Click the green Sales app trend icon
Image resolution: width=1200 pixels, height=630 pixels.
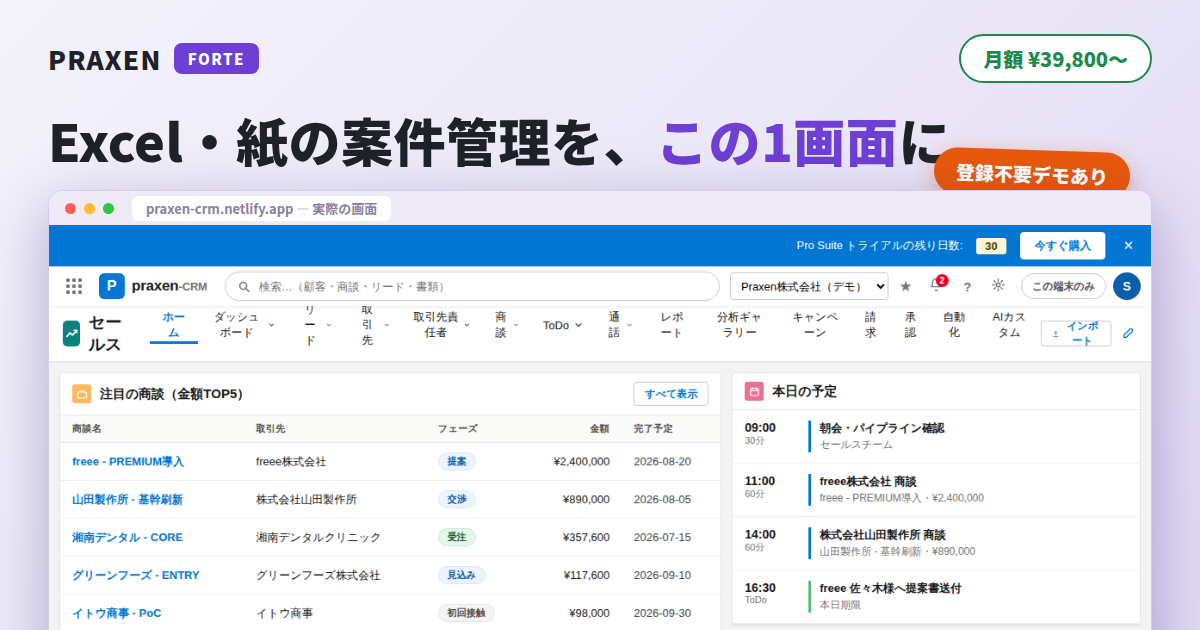[71, 333]
